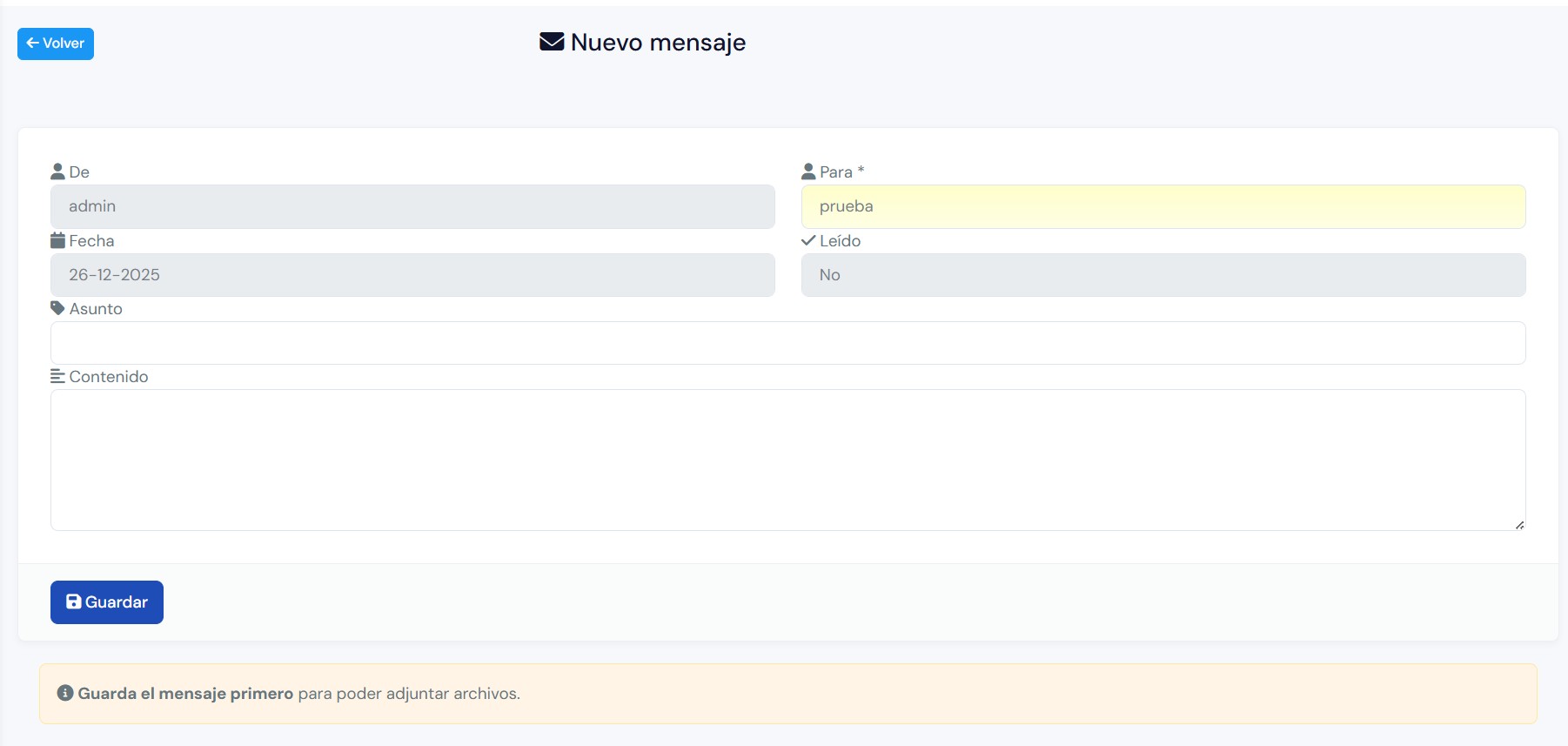Save the message with Guardar

[x=107, y=602]
